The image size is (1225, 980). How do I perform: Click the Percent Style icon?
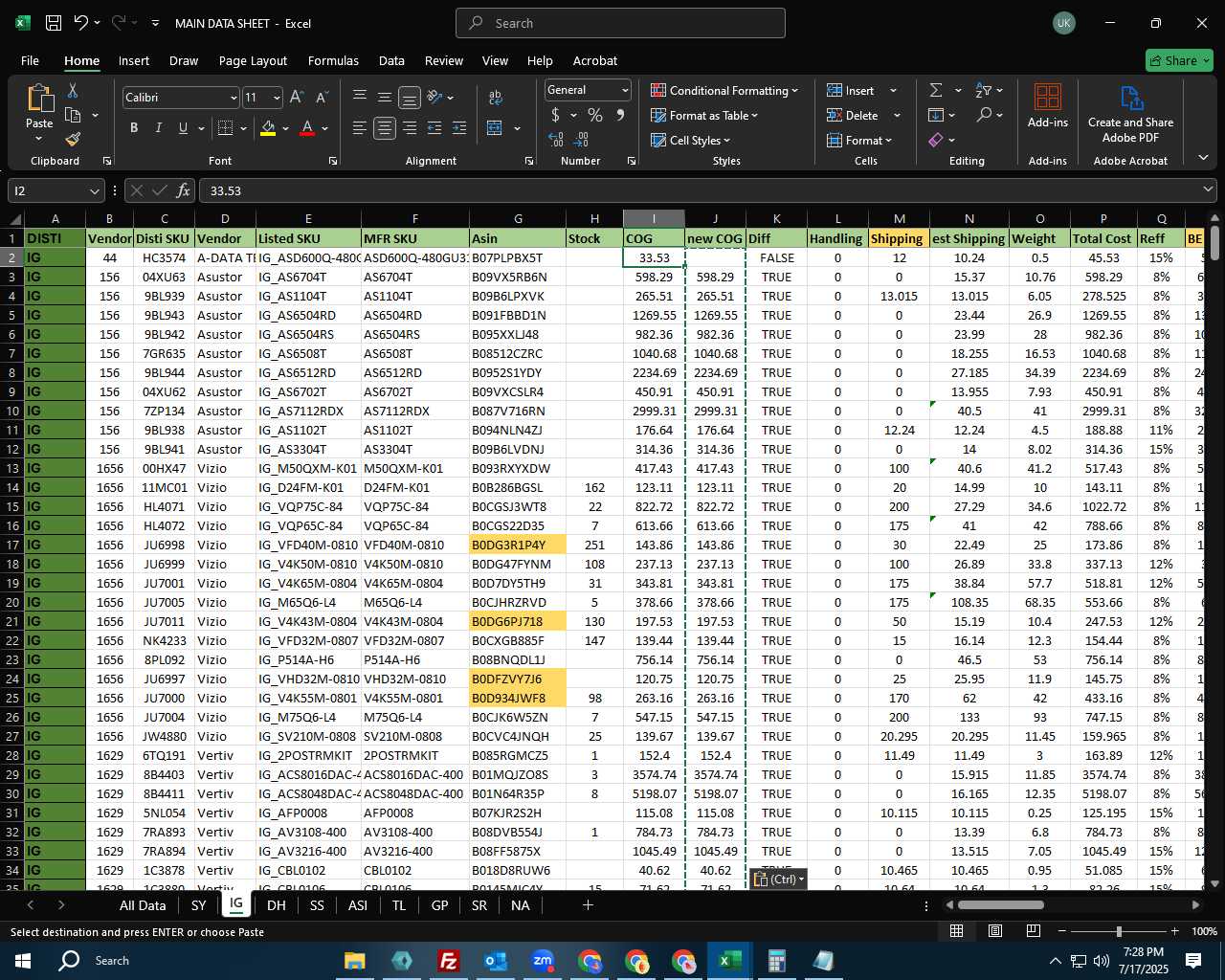595,115
